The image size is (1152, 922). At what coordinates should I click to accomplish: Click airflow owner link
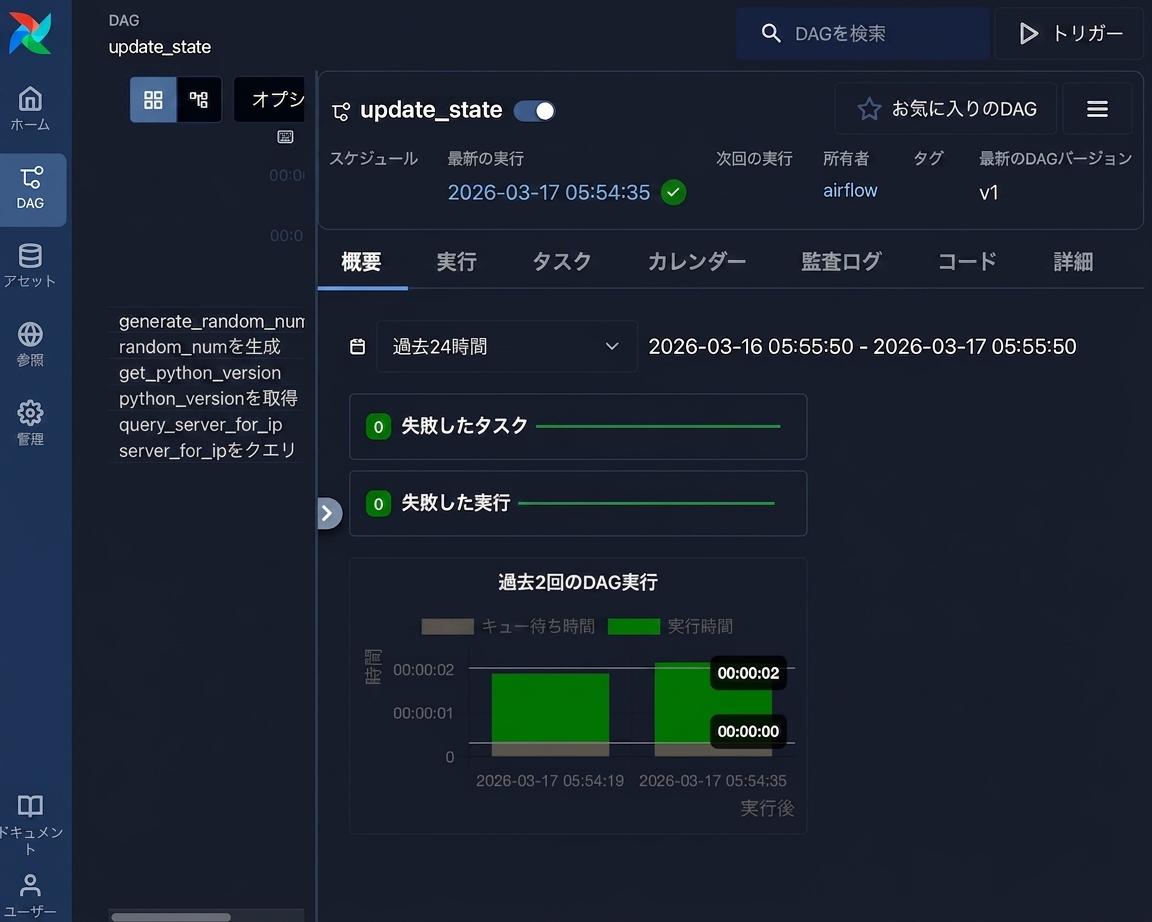850,191
